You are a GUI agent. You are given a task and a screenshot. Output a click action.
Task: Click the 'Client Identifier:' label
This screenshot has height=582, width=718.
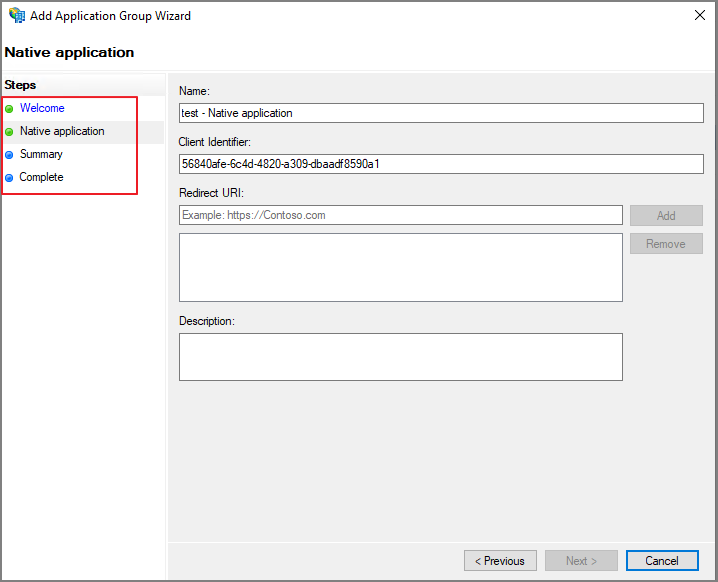215,142
